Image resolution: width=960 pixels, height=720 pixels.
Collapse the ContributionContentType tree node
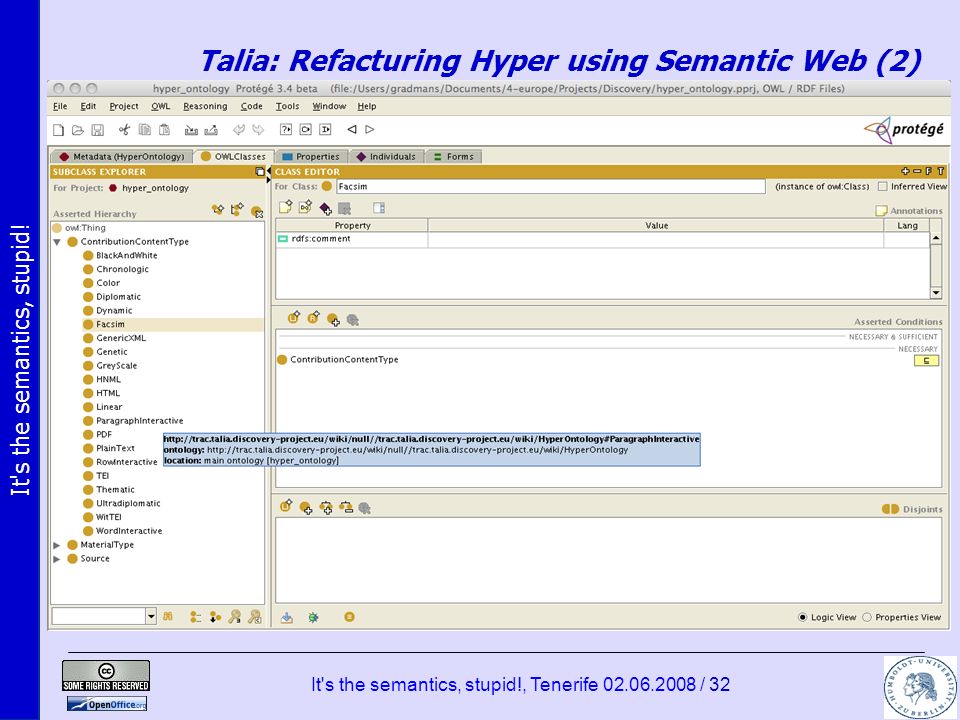pos(57,242)
